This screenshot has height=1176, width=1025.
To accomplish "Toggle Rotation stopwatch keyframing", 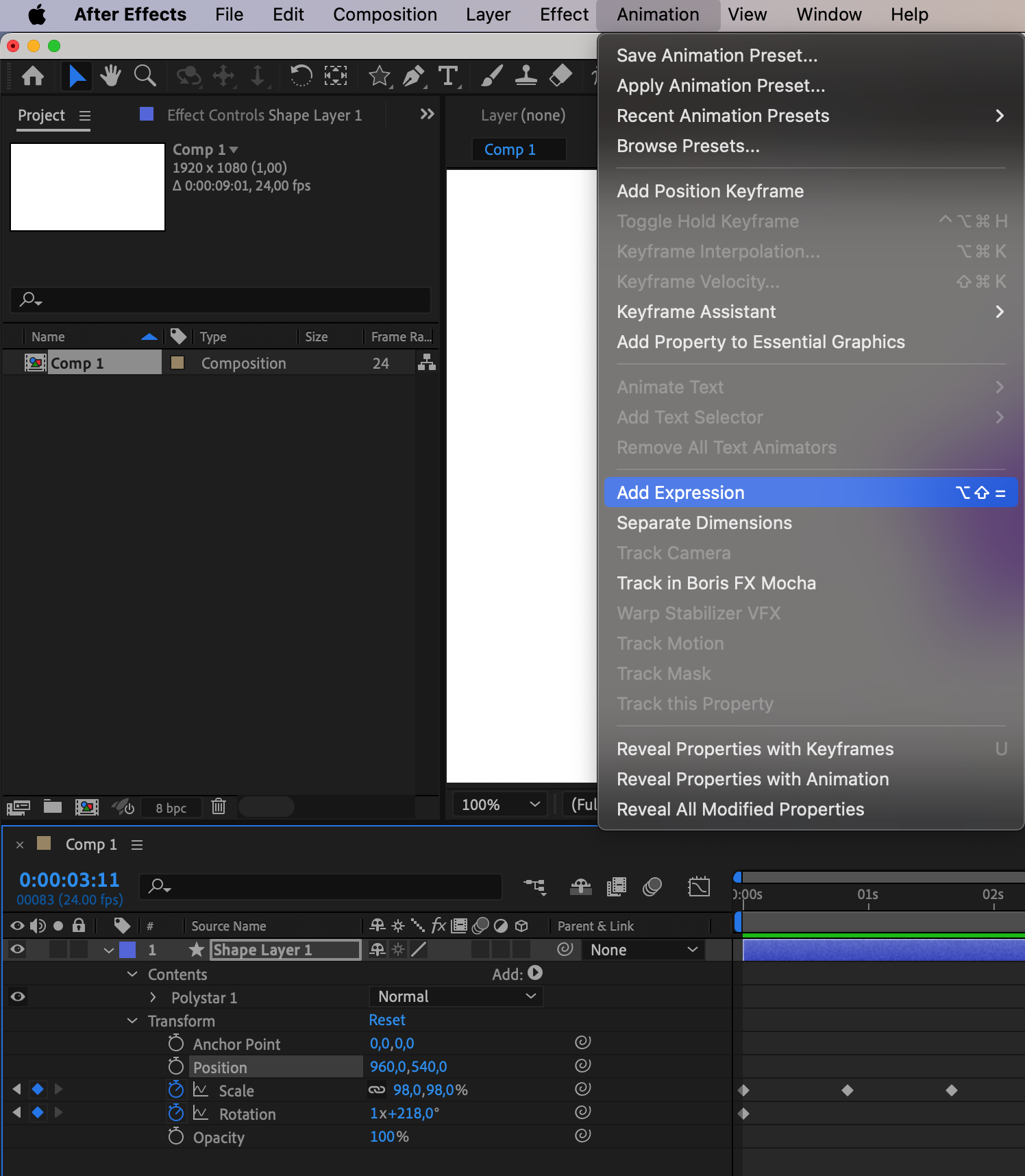I will pos(176,1112).
